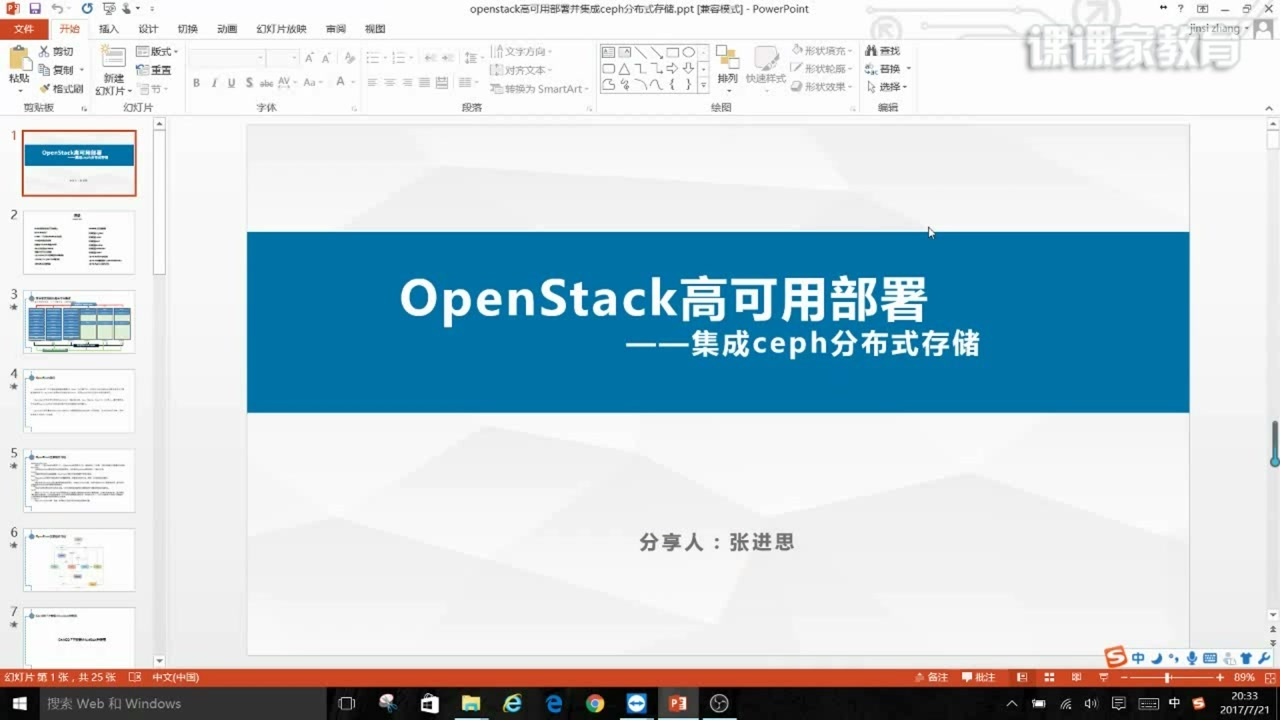Open the Transitions (切换) ribbon tab
This screenshot has width=1280, height=720.
click(187, 29)
